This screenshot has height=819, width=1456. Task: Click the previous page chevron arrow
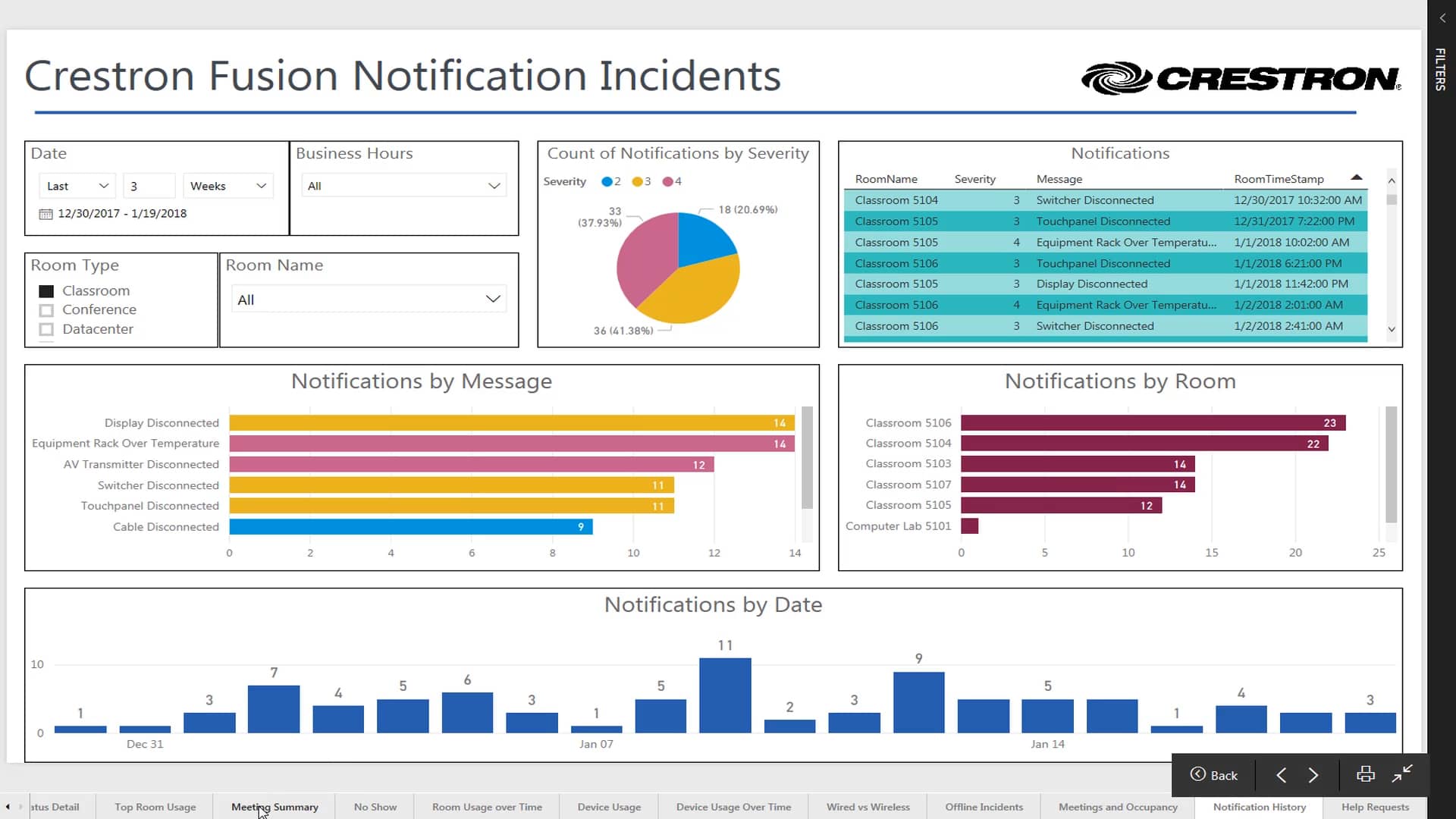point(1282,775)
